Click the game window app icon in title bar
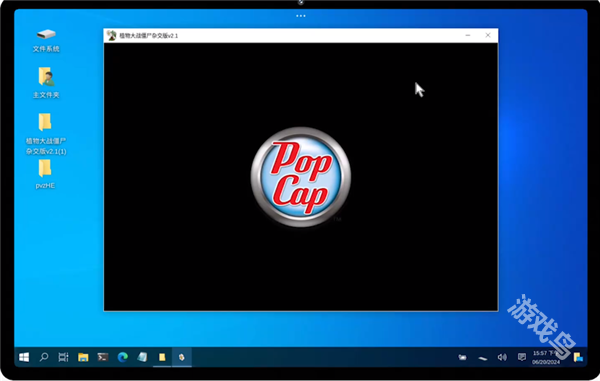The image size is (600, 381). pos(111,36)
